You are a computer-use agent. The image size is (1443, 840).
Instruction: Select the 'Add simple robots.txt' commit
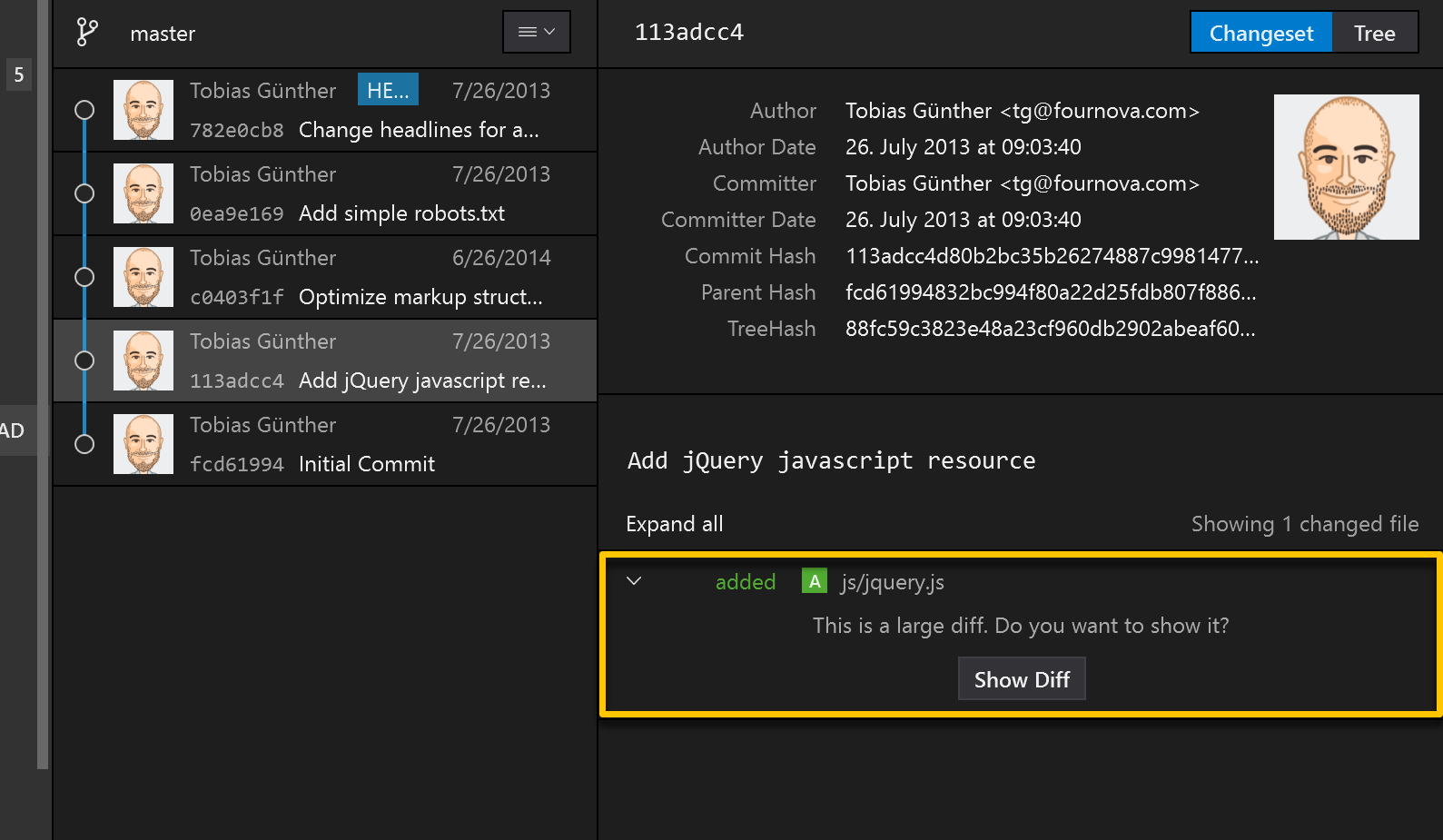coord(401,213)
